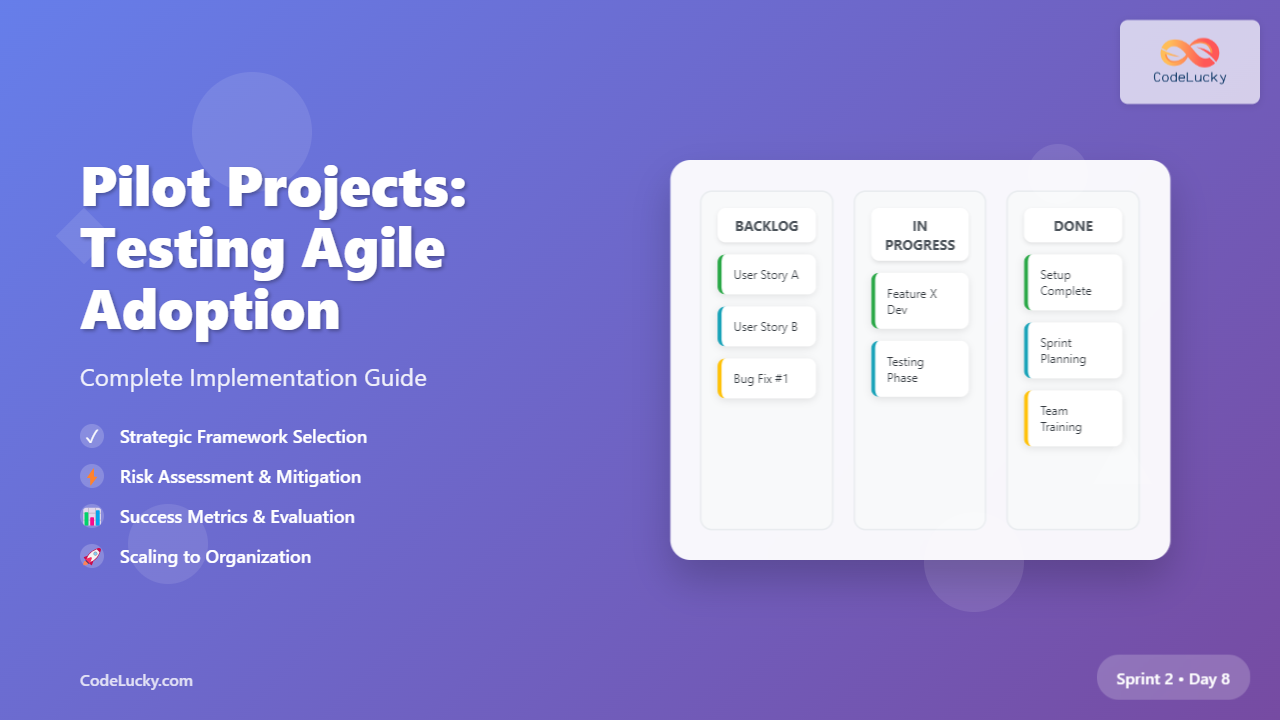Click the Pilot Projects main title text
The image size is (1280, 720).
[x=273, y=248]
